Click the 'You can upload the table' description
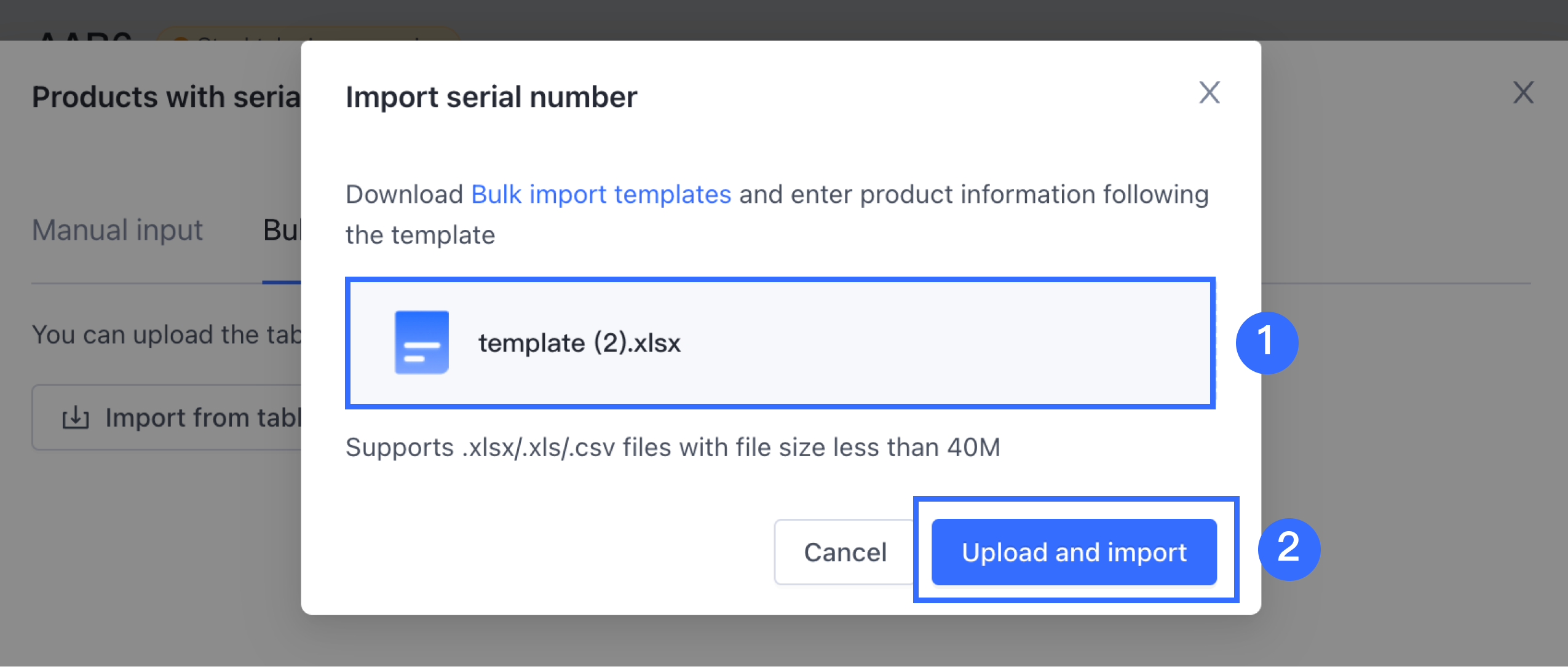Viewport: 1568px width, 667px height. (166, 335)
